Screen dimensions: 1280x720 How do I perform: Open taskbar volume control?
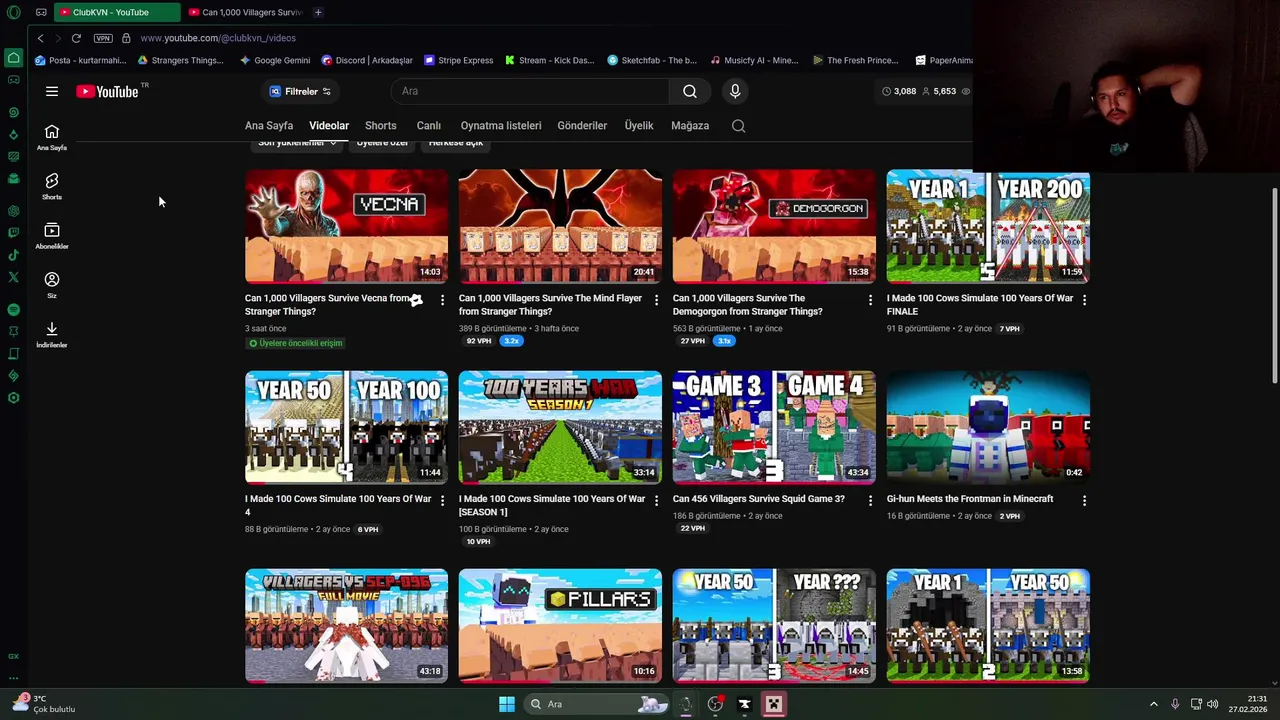click(x=1214, y=704)
